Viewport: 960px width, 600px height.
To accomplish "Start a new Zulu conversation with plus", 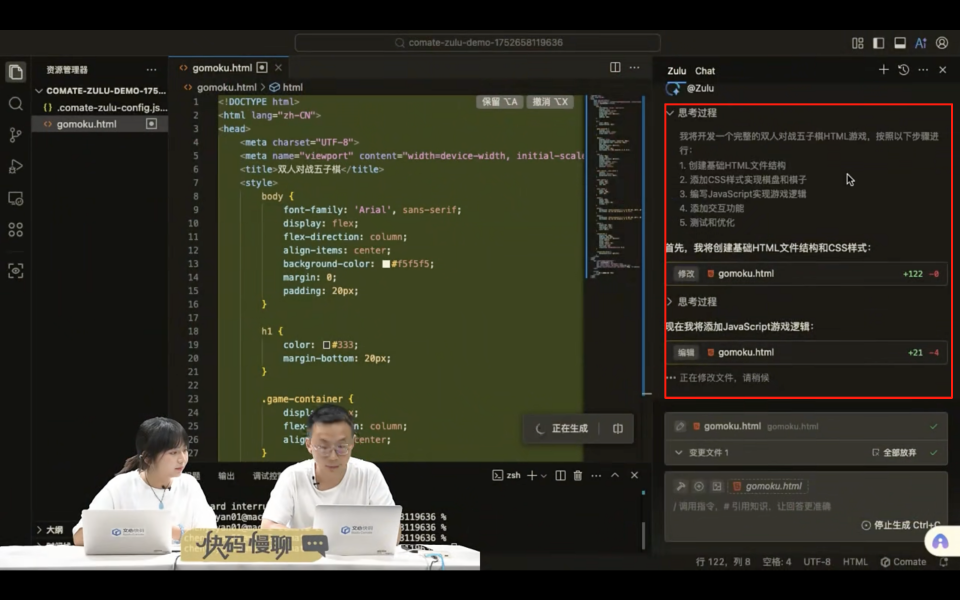I will 883,70.
